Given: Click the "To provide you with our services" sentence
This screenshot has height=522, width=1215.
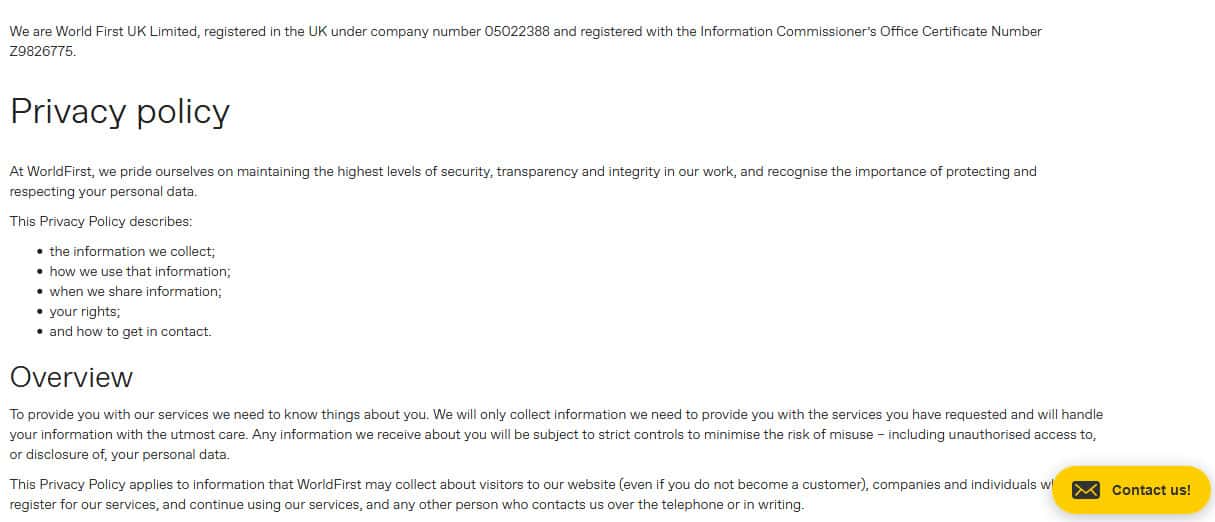Looking at the screenshot, I should 110,414.
